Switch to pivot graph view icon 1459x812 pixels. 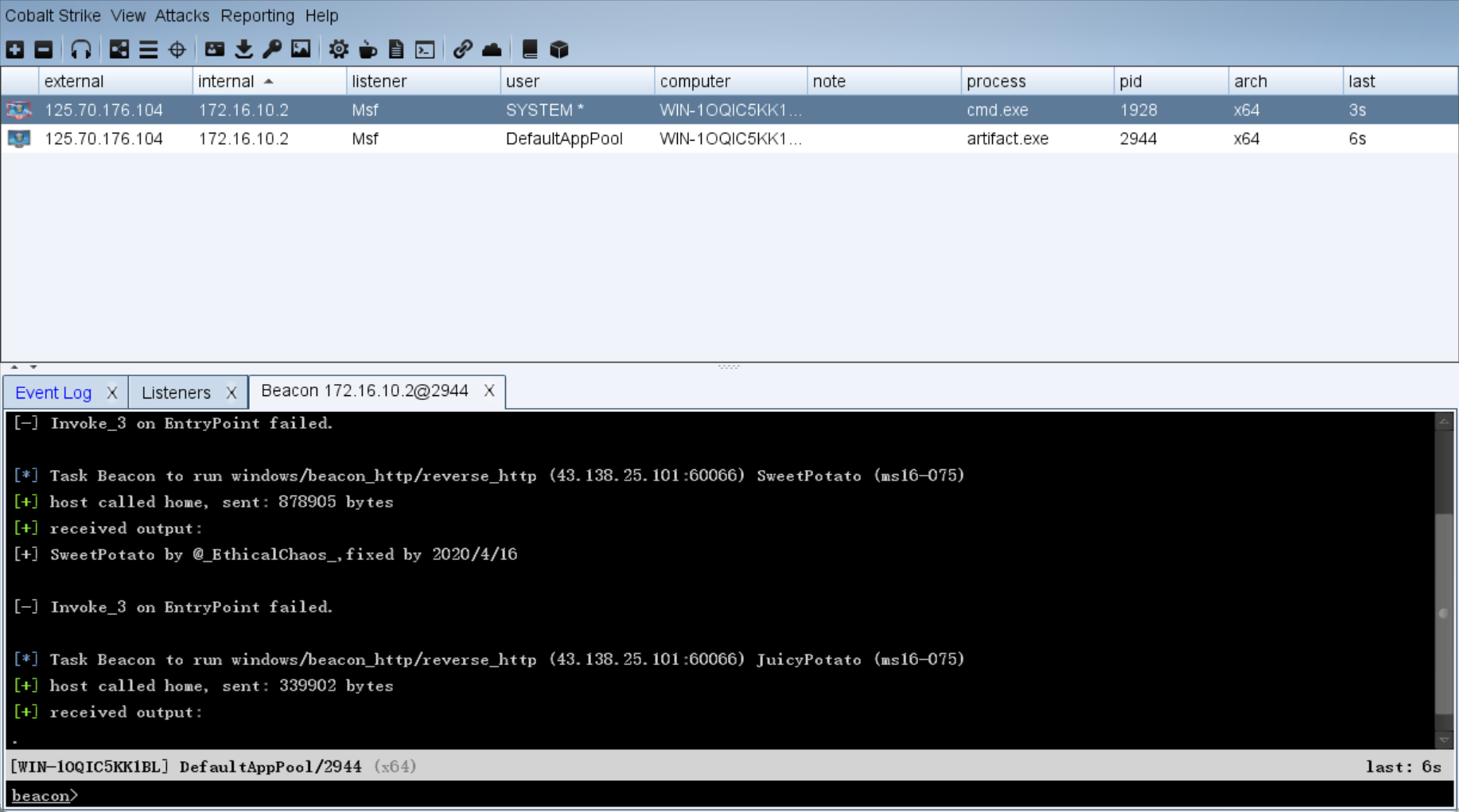tap(119, 49)
